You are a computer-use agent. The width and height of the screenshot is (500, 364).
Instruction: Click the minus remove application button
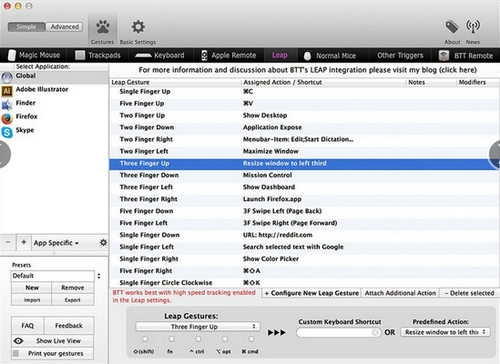[x=8, y=242]
